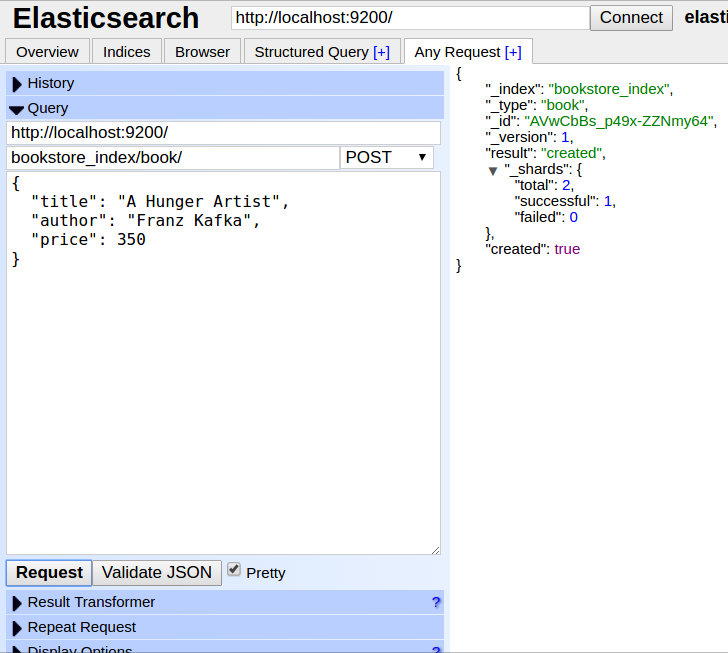Screen dimensions: 728x653
Task: Collapse the _shards node in the response
Action: pos(493,170)
